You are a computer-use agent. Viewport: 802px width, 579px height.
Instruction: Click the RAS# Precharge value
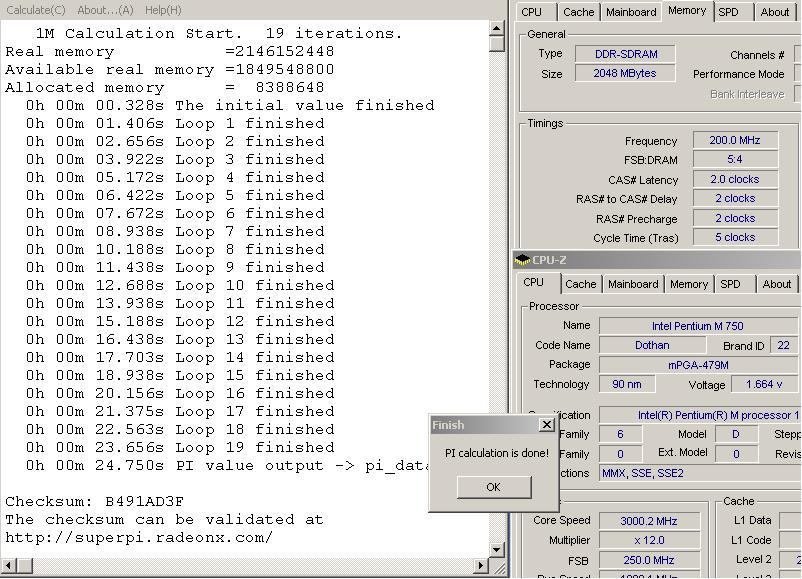click(x=735, y=218)
